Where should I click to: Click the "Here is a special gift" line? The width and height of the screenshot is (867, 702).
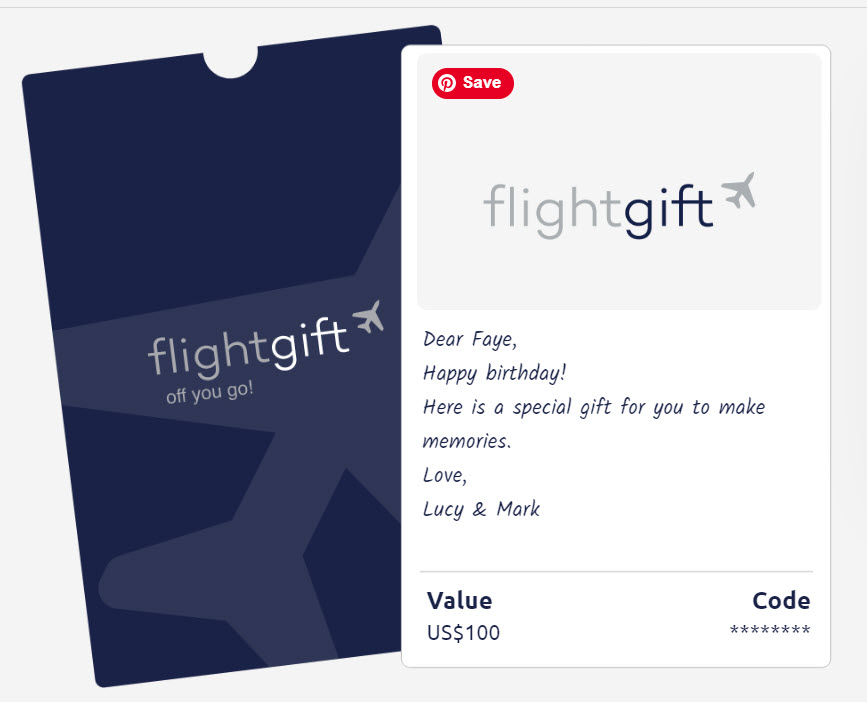coord(594,408)
